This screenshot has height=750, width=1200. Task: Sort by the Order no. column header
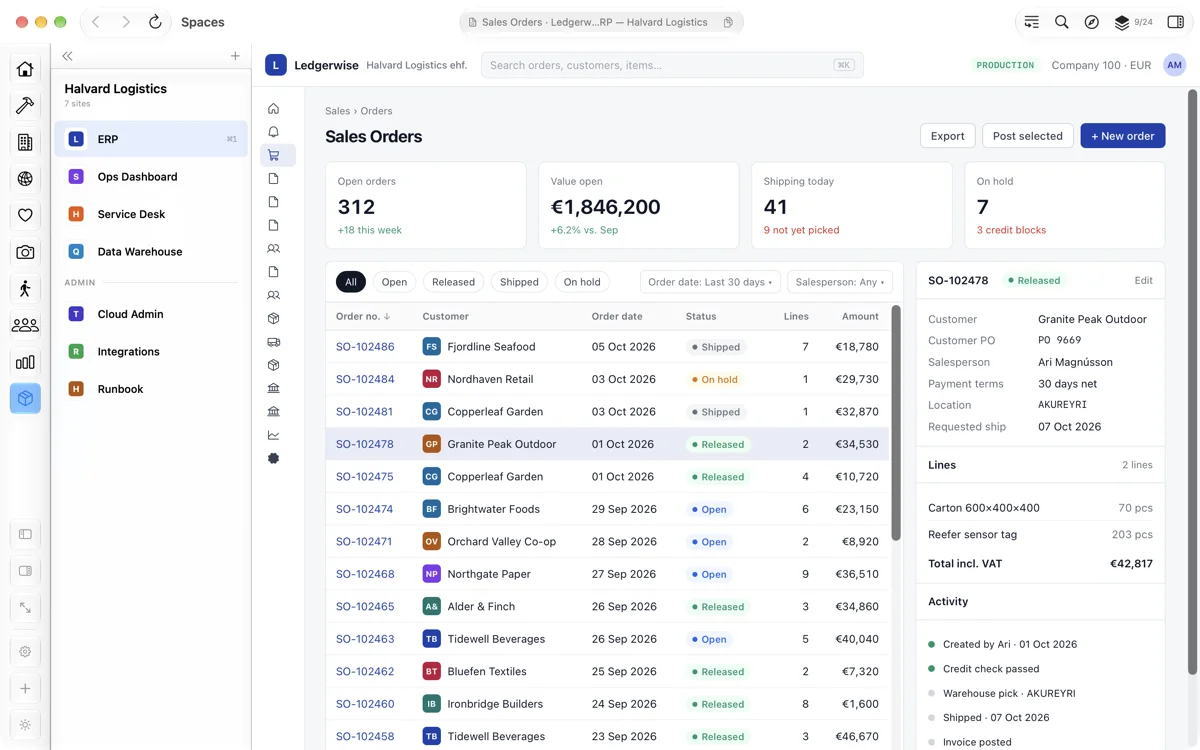click(x=363, y=316)
